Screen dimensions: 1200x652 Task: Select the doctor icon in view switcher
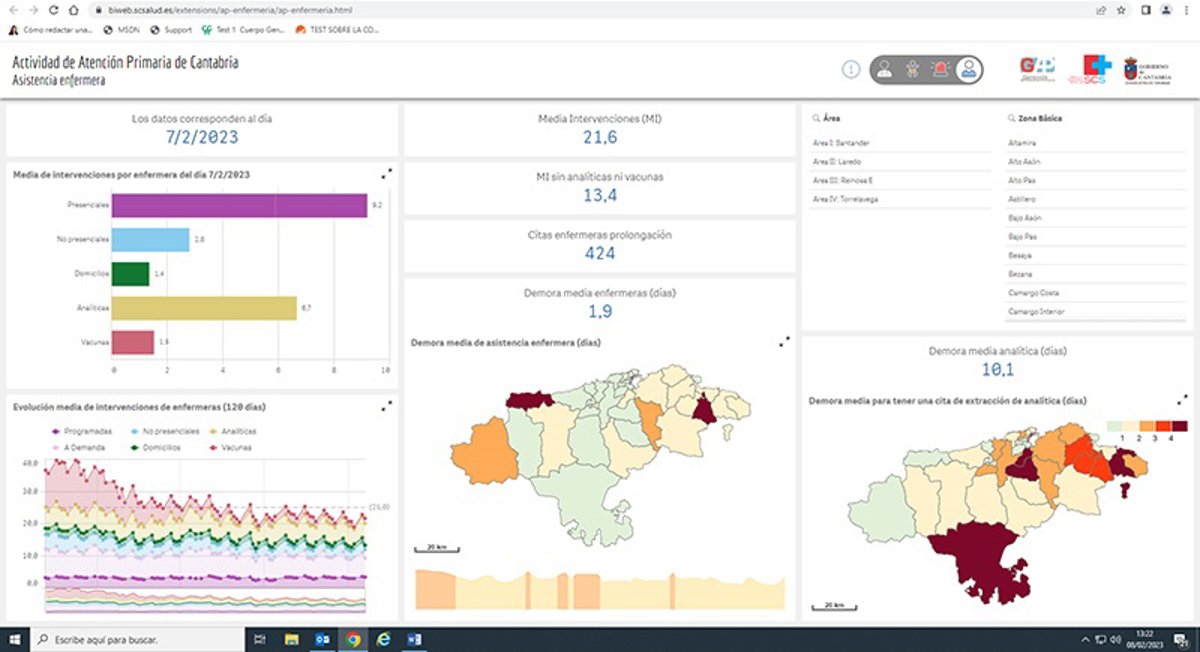884,69
